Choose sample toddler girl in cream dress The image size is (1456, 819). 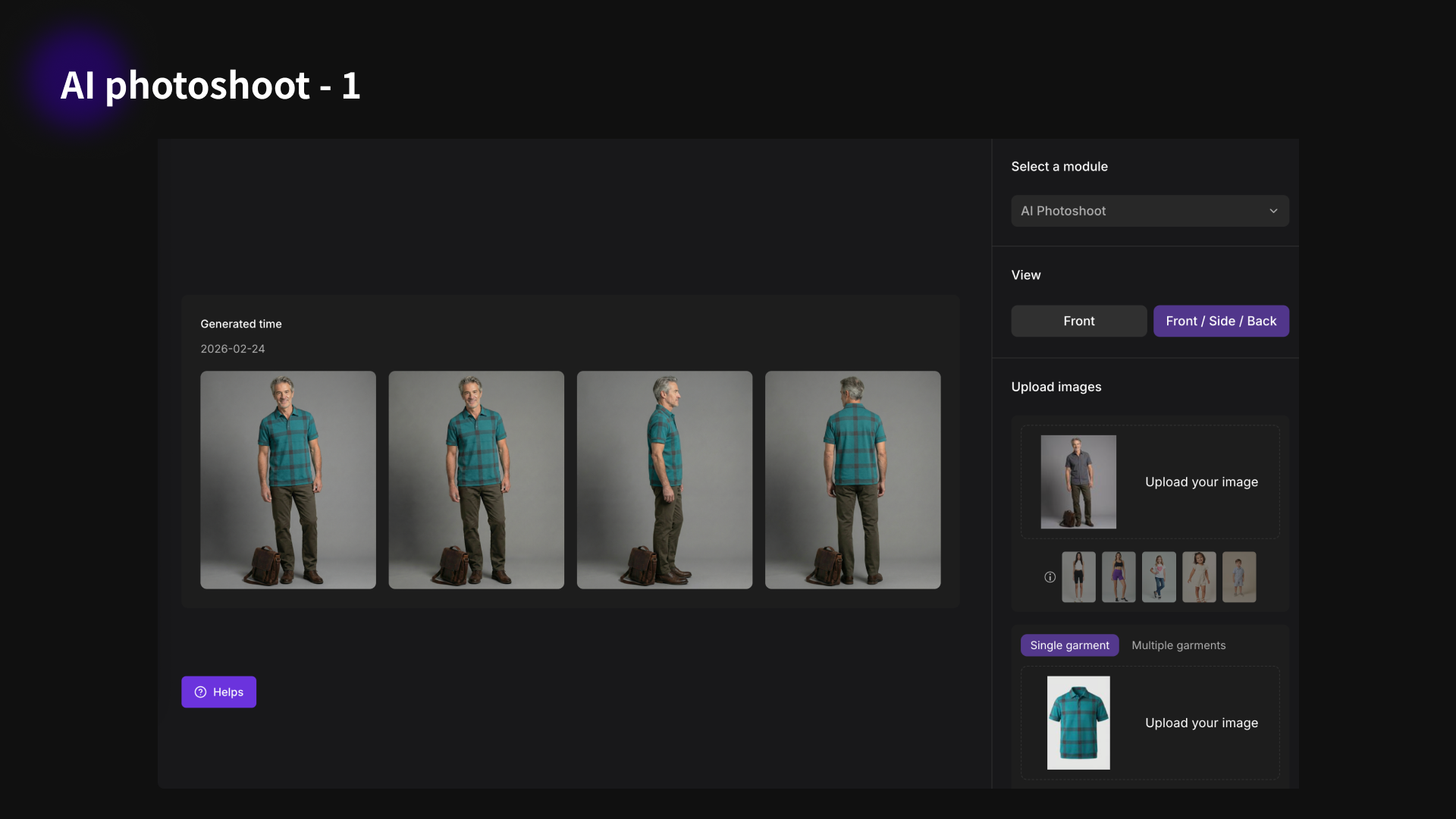click(x=1199, y=577)
